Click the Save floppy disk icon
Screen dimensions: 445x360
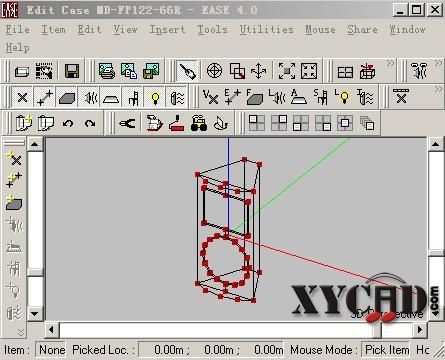(72, 71)
